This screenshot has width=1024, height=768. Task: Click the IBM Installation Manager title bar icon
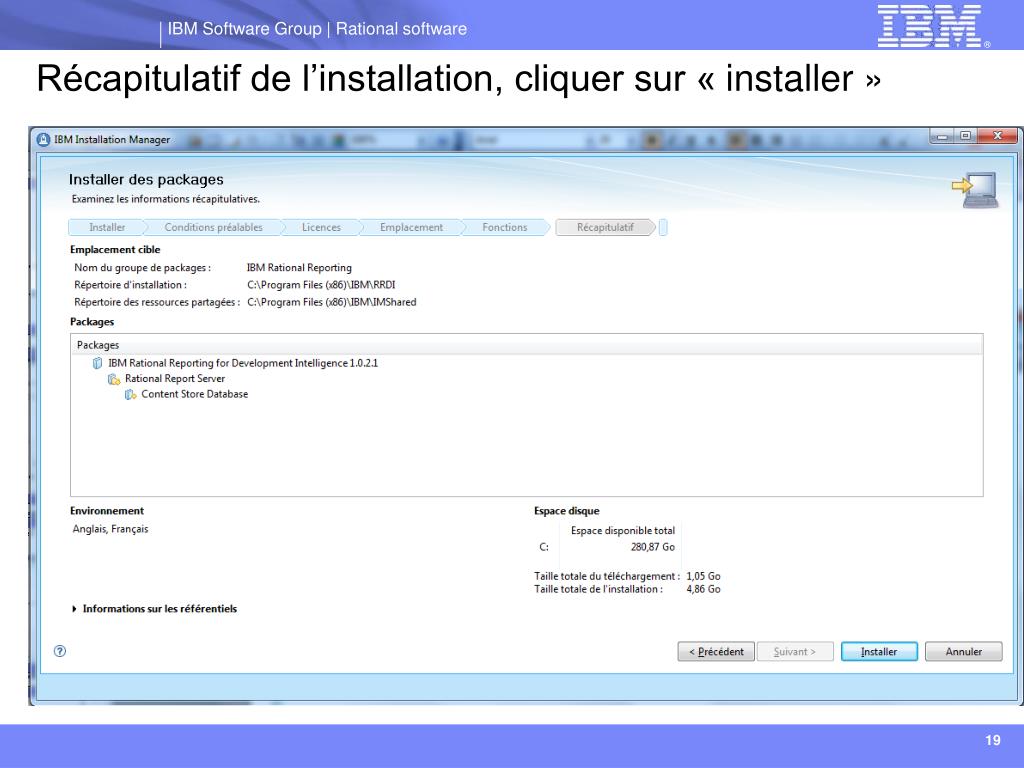[44, 140]
